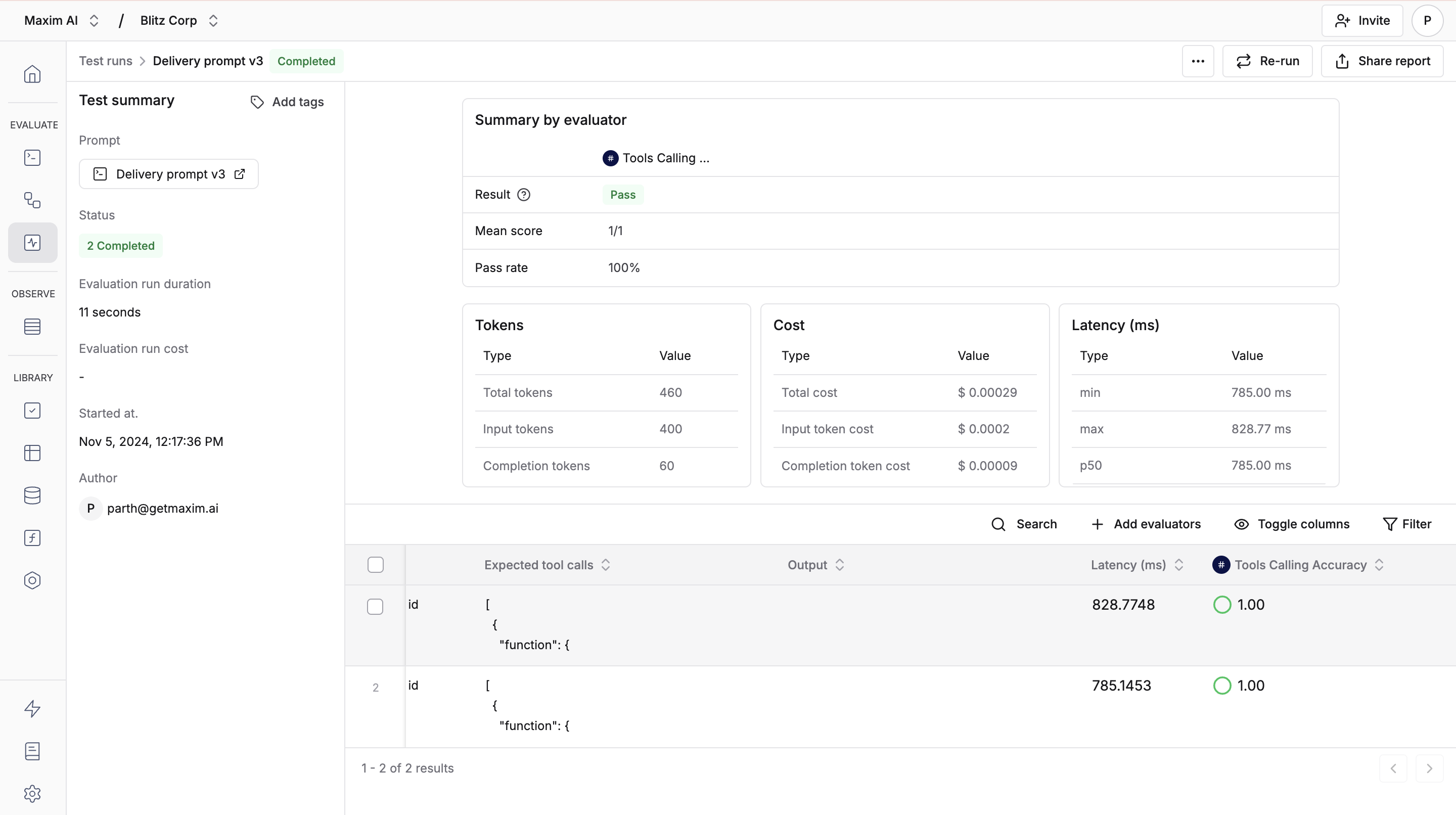Sort by Latency (ms) column

[x=1179, y=565]
